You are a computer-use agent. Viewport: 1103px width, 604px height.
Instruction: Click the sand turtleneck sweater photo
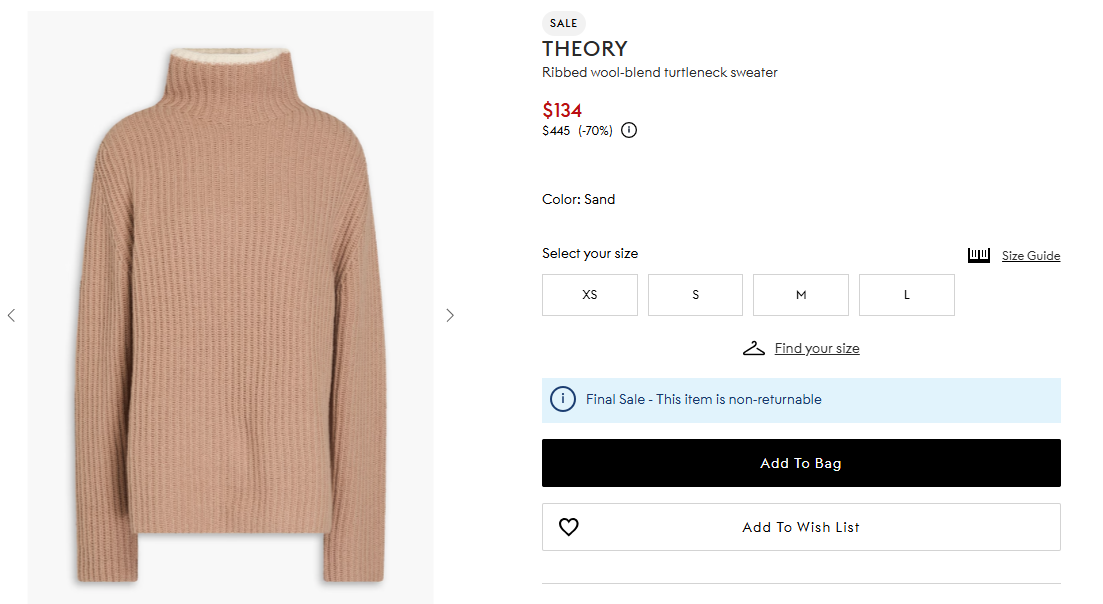click(231, 310)
